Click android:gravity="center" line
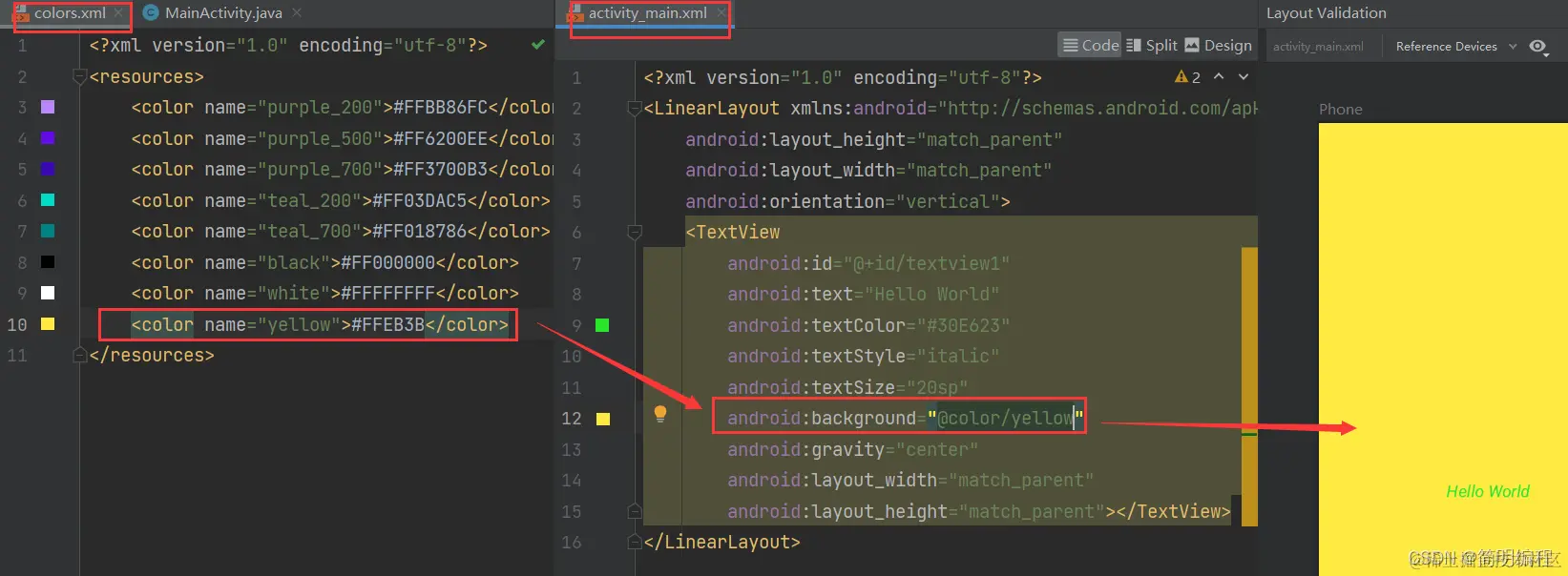This screenshot has height=576, width=1568. (852, 449)
